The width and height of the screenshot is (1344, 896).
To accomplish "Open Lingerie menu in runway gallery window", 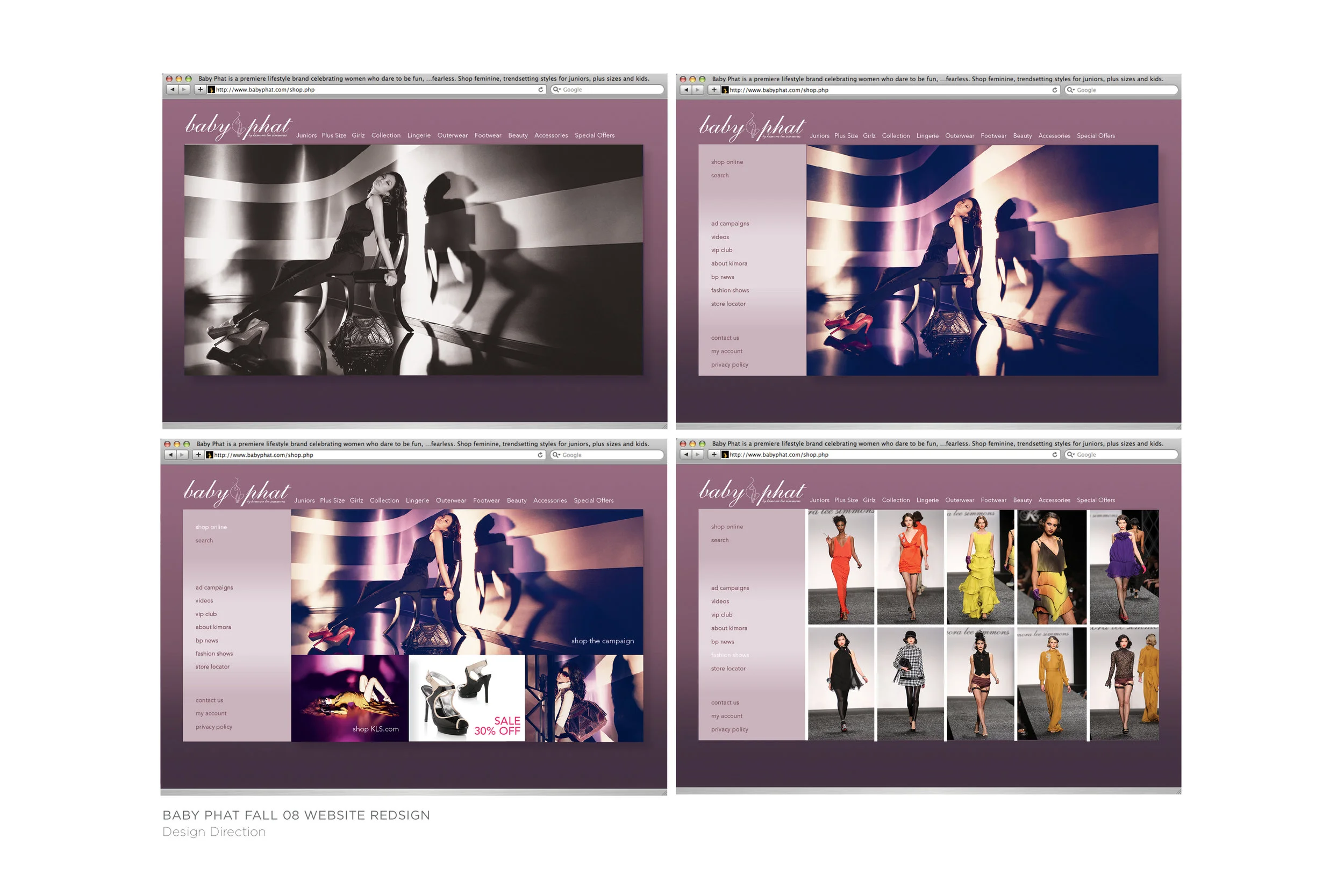I will (x=927, y=500).
